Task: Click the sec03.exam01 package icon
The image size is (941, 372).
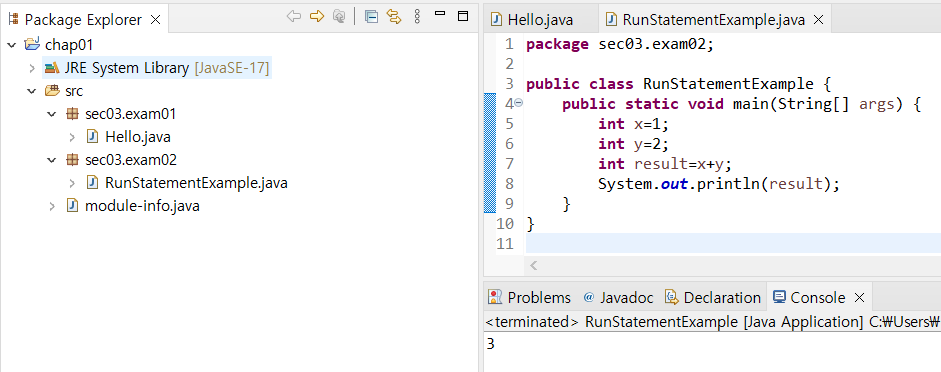Action: [72, 114]
